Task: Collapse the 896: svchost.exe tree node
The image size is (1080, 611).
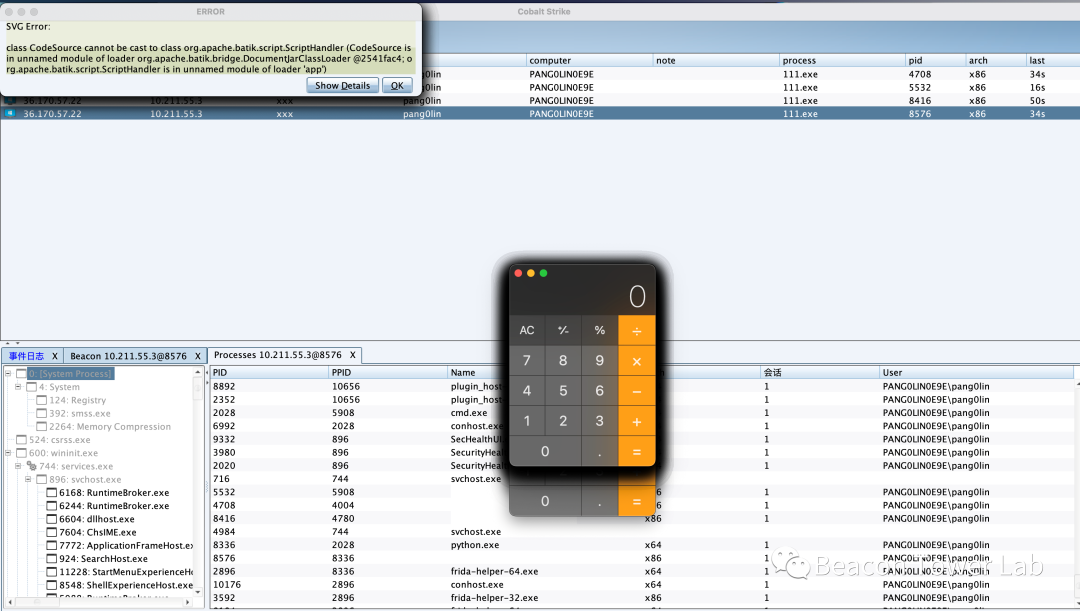Action: tap(30, 480)
